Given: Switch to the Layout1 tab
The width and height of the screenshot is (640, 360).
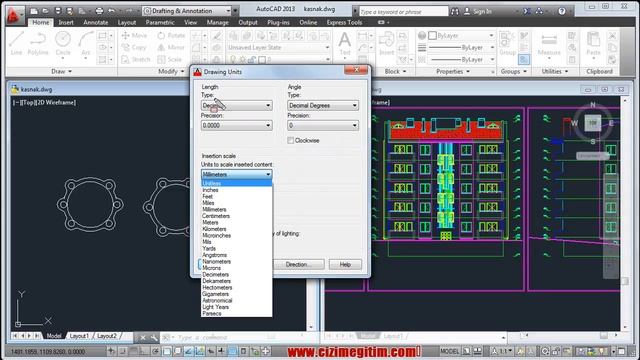Looking at the screenshot, I should click(x=79, y=336).
